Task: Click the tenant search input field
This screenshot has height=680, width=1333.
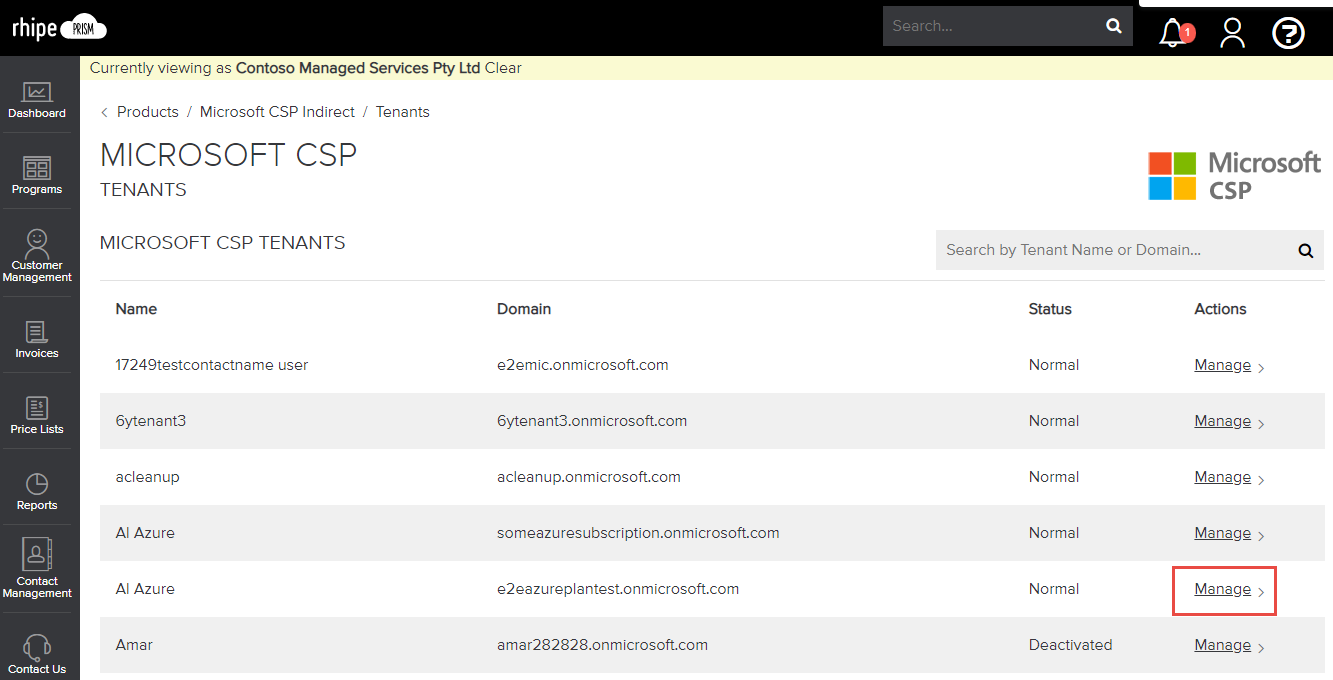Action: [1100, 250]
